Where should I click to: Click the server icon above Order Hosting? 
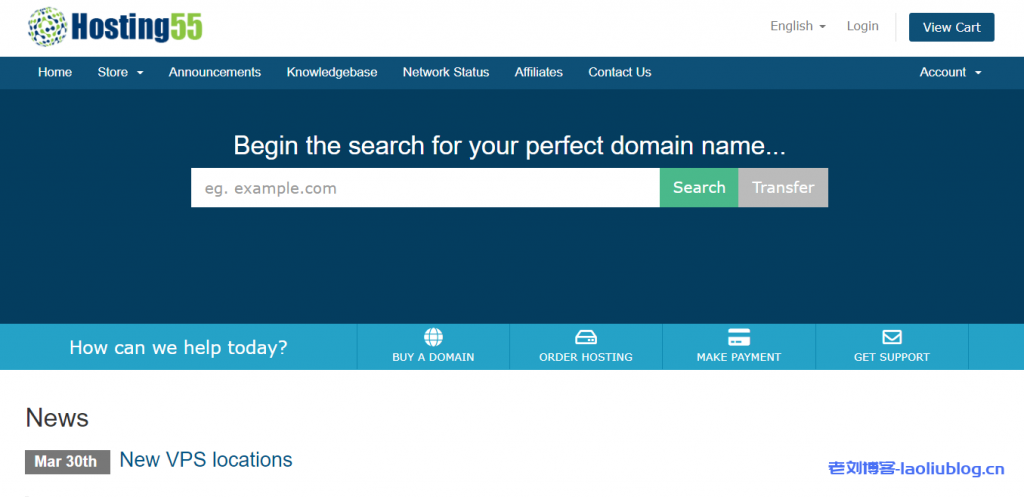pos(586,337)
